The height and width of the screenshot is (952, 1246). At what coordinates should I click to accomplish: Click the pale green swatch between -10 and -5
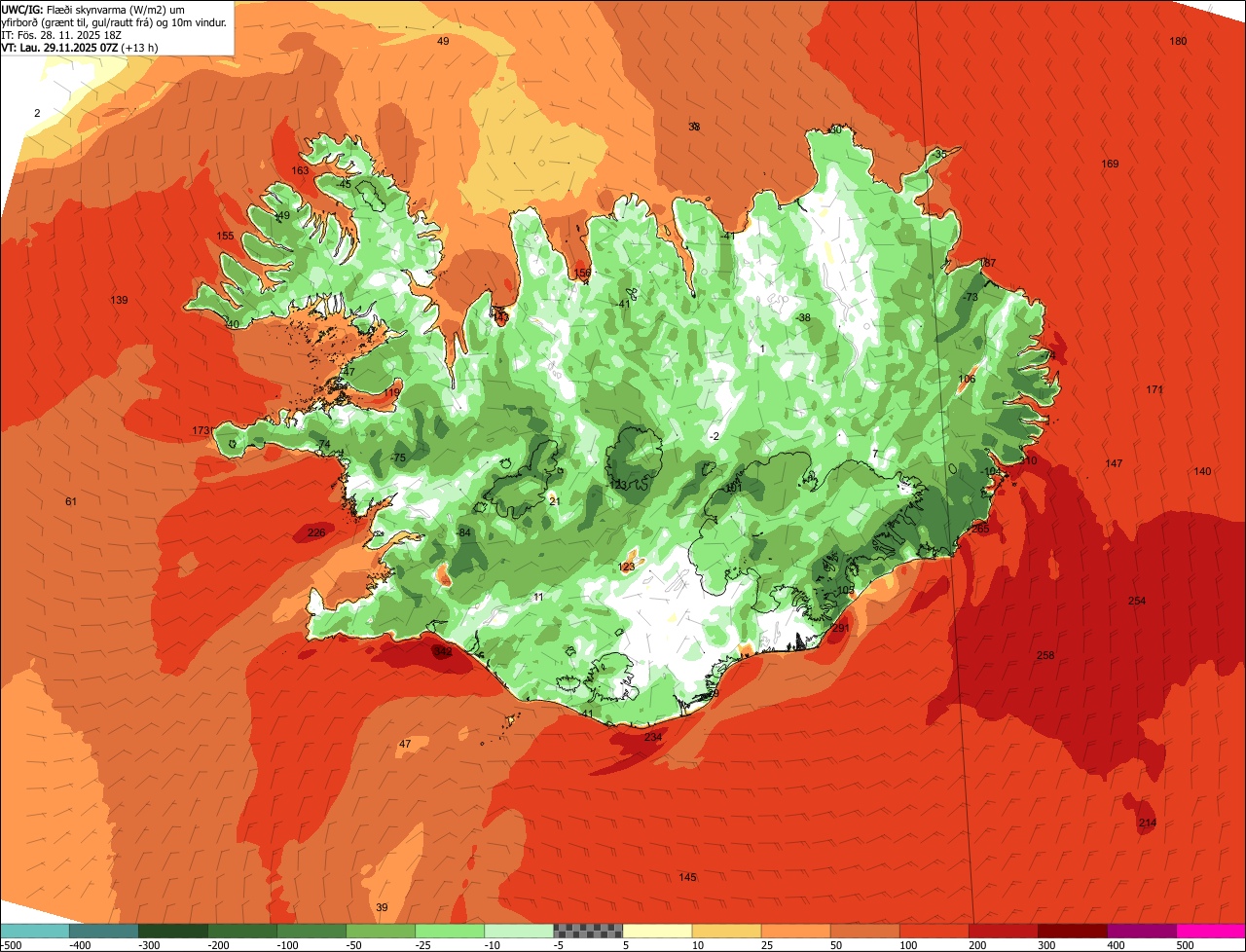(519, 930)
